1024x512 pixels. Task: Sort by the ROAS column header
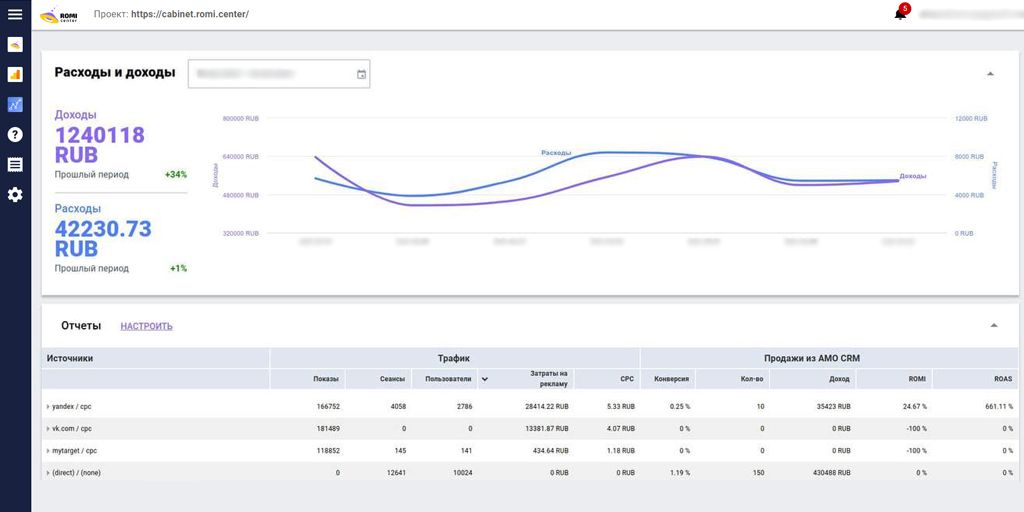[x=1003, y=379]
